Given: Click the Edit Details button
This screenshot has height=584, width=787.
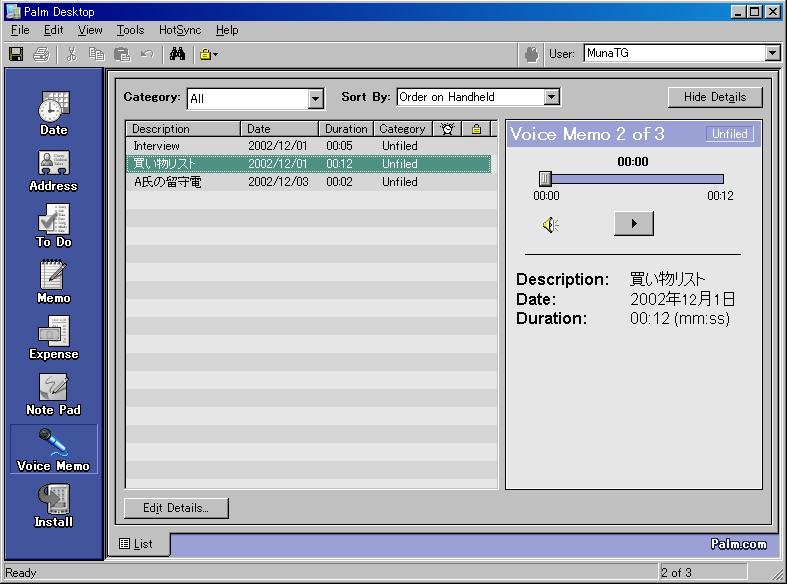Looking at the screenshot, I should click(176, 508).
